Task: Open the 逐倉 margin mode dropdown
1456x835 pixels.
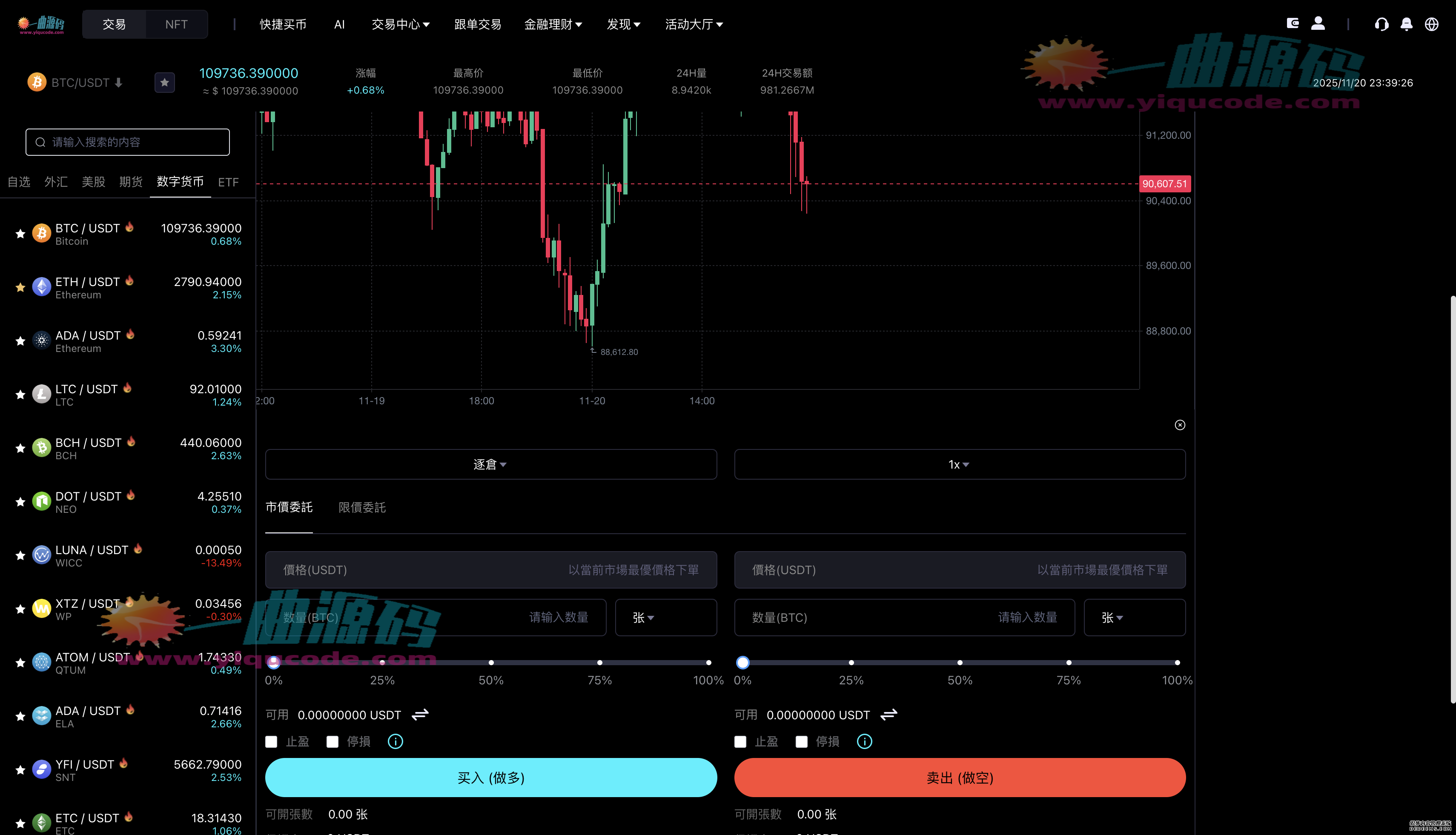Action: 490,464
